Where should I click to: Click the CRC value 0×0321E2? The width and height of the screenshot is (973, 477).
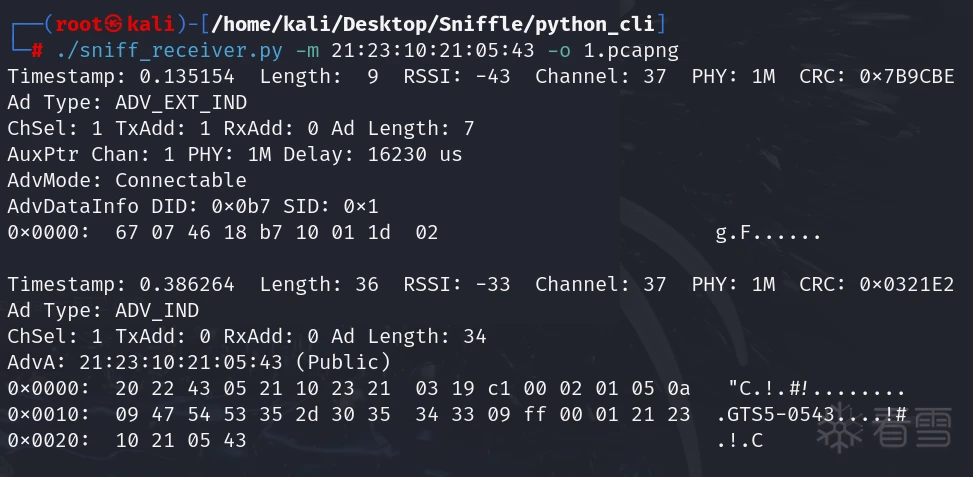point(907,284)
